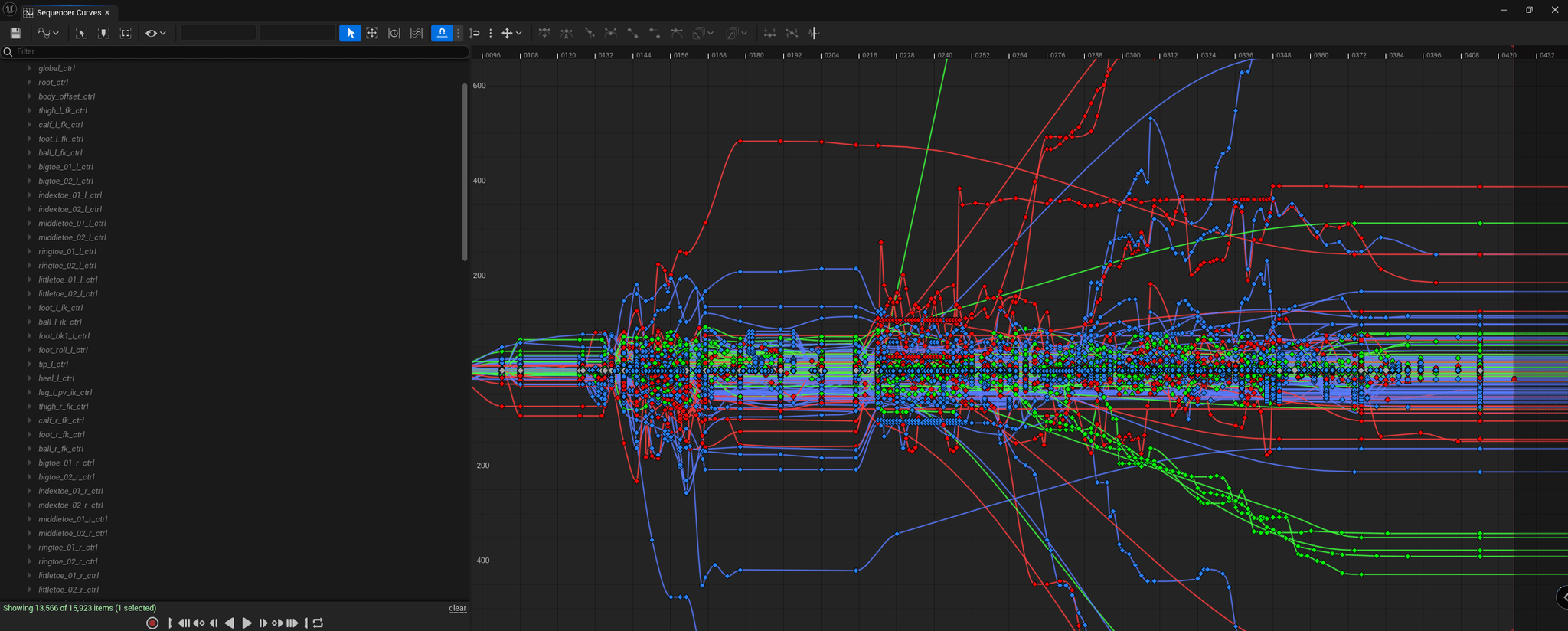Click frame 0336 on time ruler
This screenshot has width=1568, height=631.
click(1246, 55)
